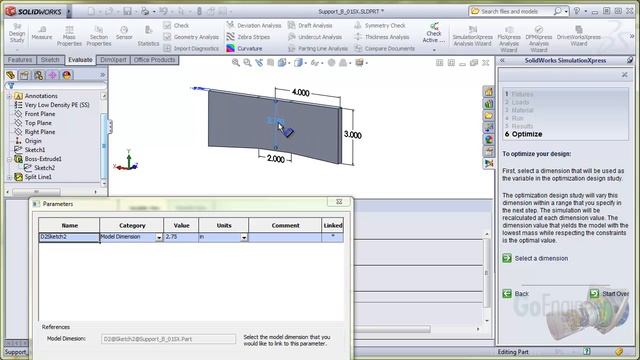Open FeatureManager design tree tab
The height and width of the screenshot is (360, 640).
11,75
